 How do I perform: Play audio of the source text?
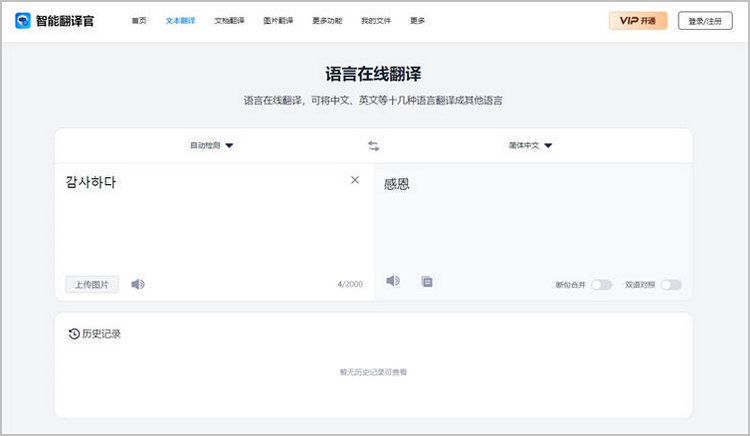[138, 284]
